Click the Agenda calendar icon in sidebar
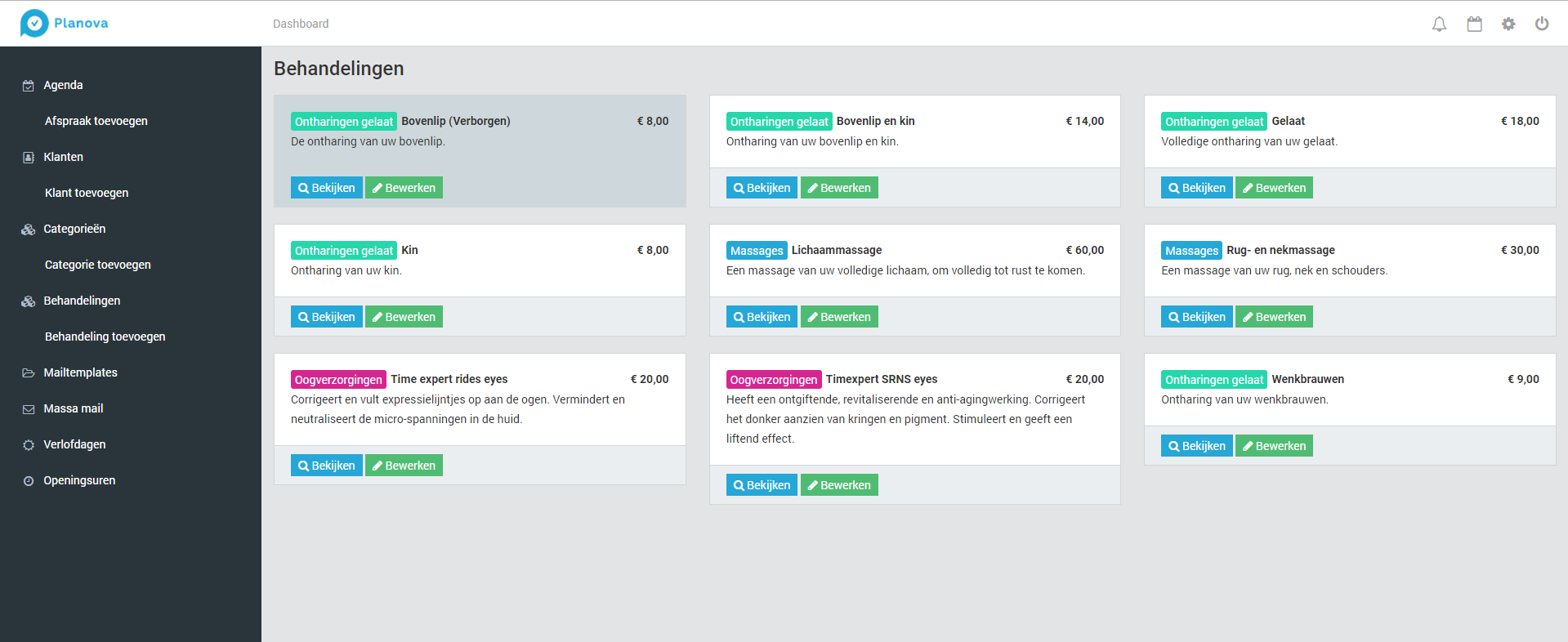1568x642 pixels. (29, 86)
